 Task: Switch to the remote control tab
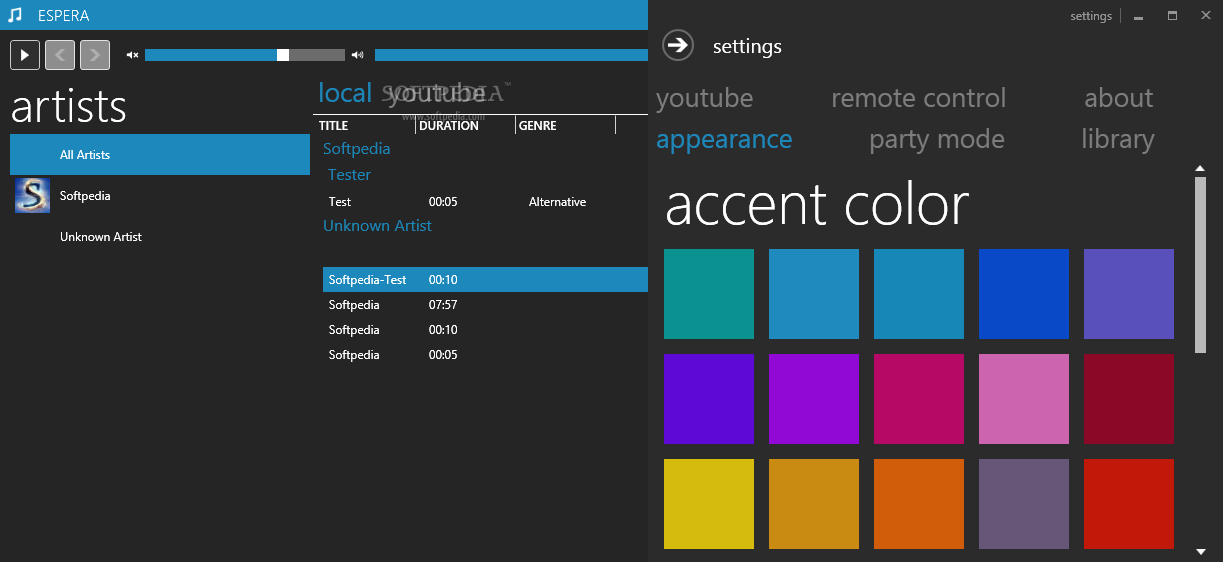coord(918,98)
